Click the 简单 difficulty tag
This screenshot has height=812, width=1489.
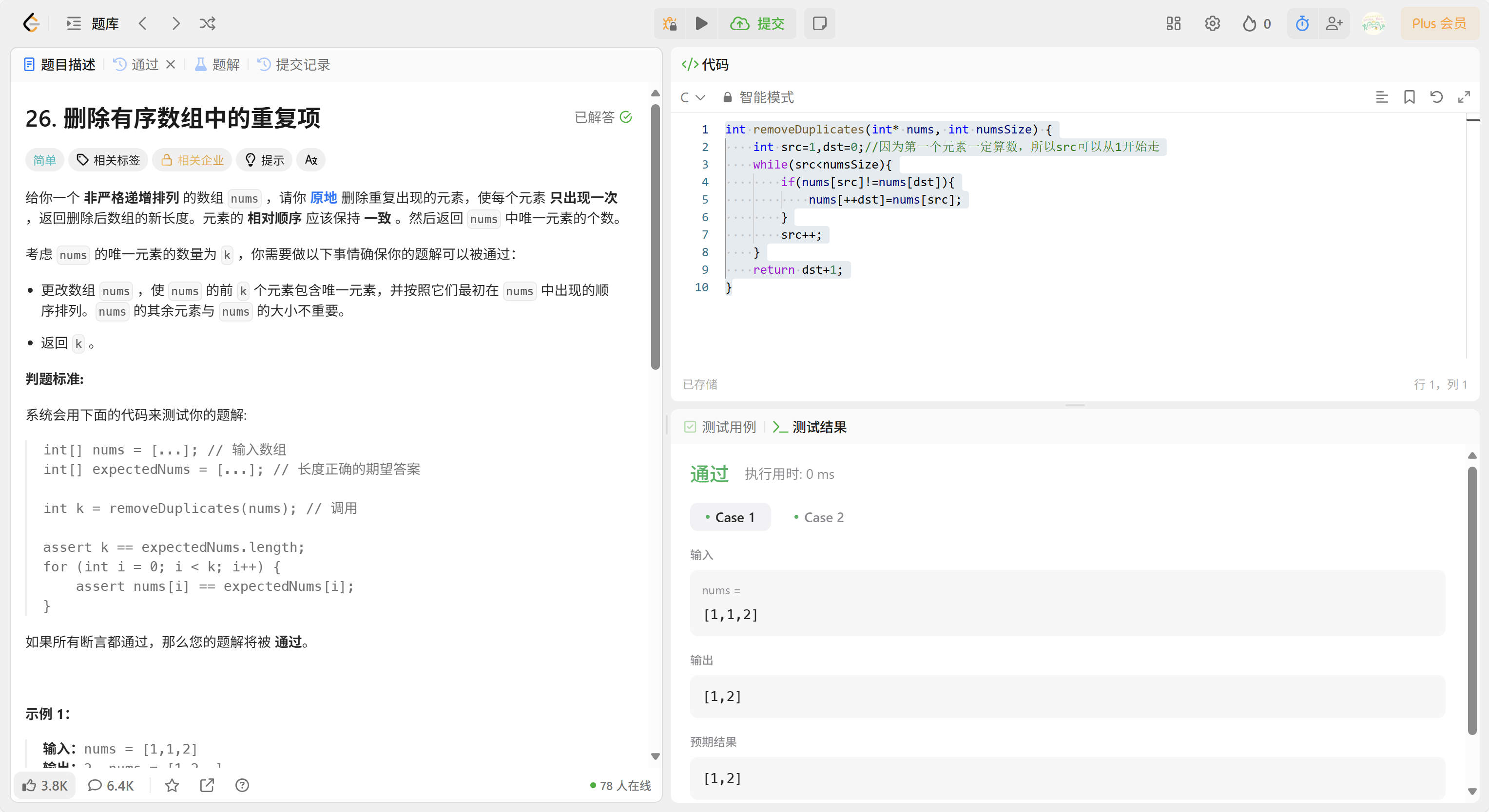44,160
